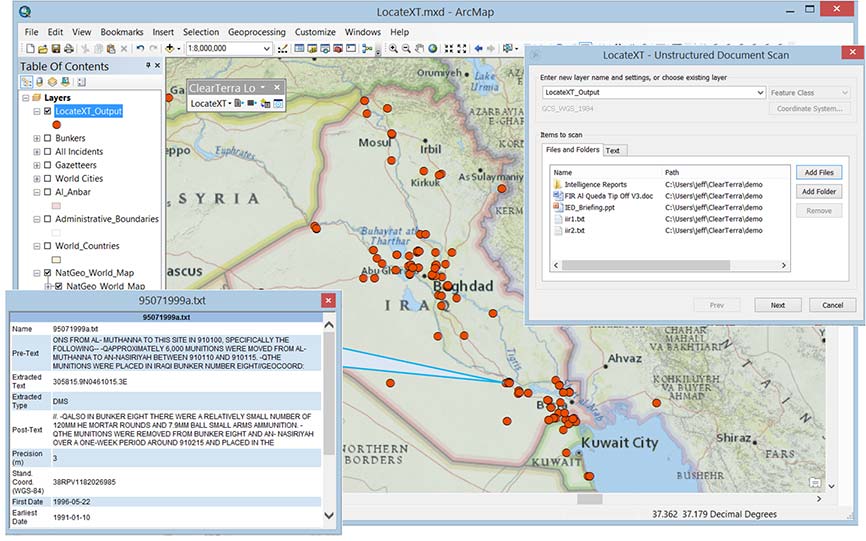Screen dimensions: 866x541
Task: Click Next in the document scan dialog
Action: (x=776, y=305)
